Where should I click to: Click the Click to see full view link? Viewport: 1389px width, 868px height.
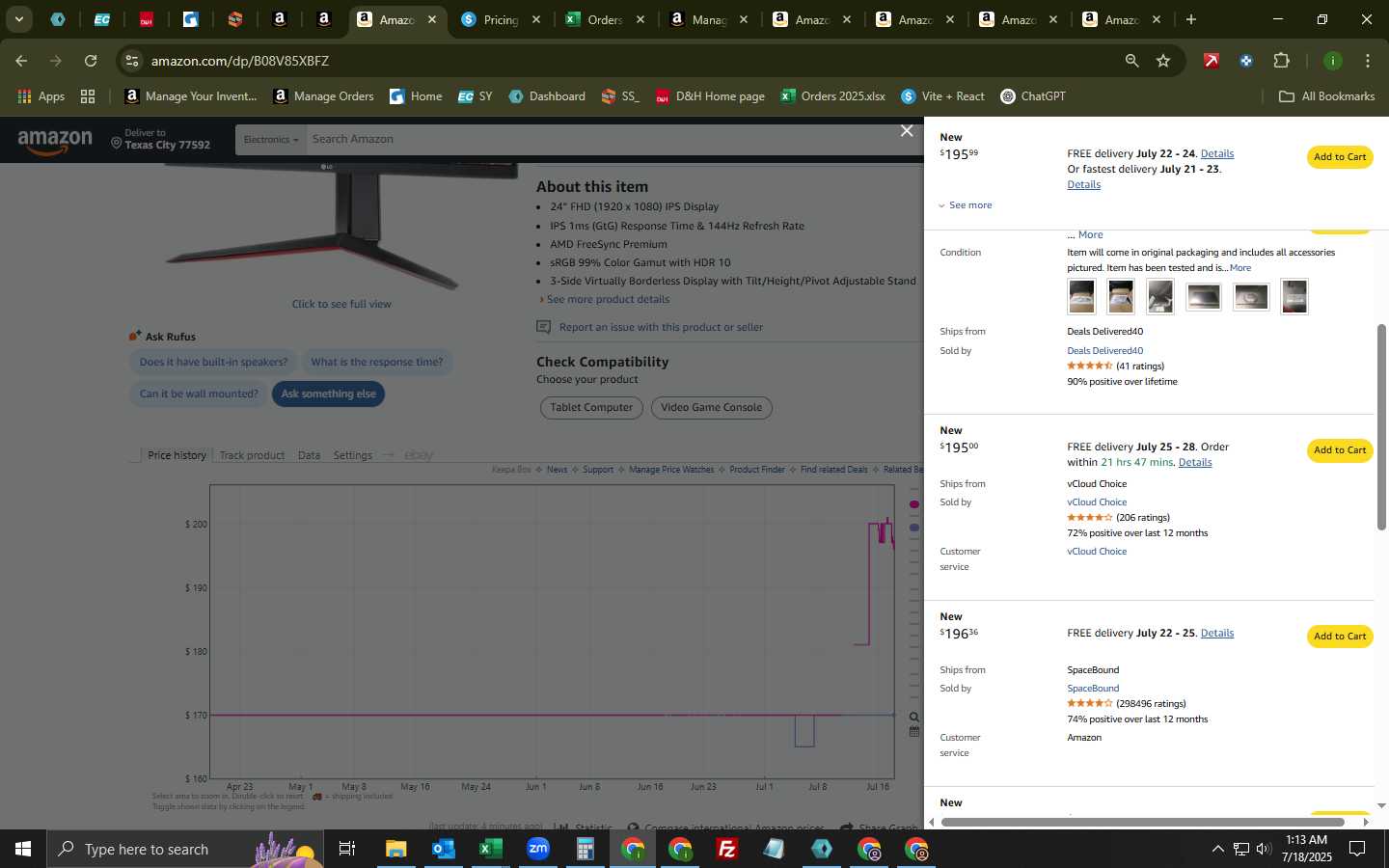341,304
